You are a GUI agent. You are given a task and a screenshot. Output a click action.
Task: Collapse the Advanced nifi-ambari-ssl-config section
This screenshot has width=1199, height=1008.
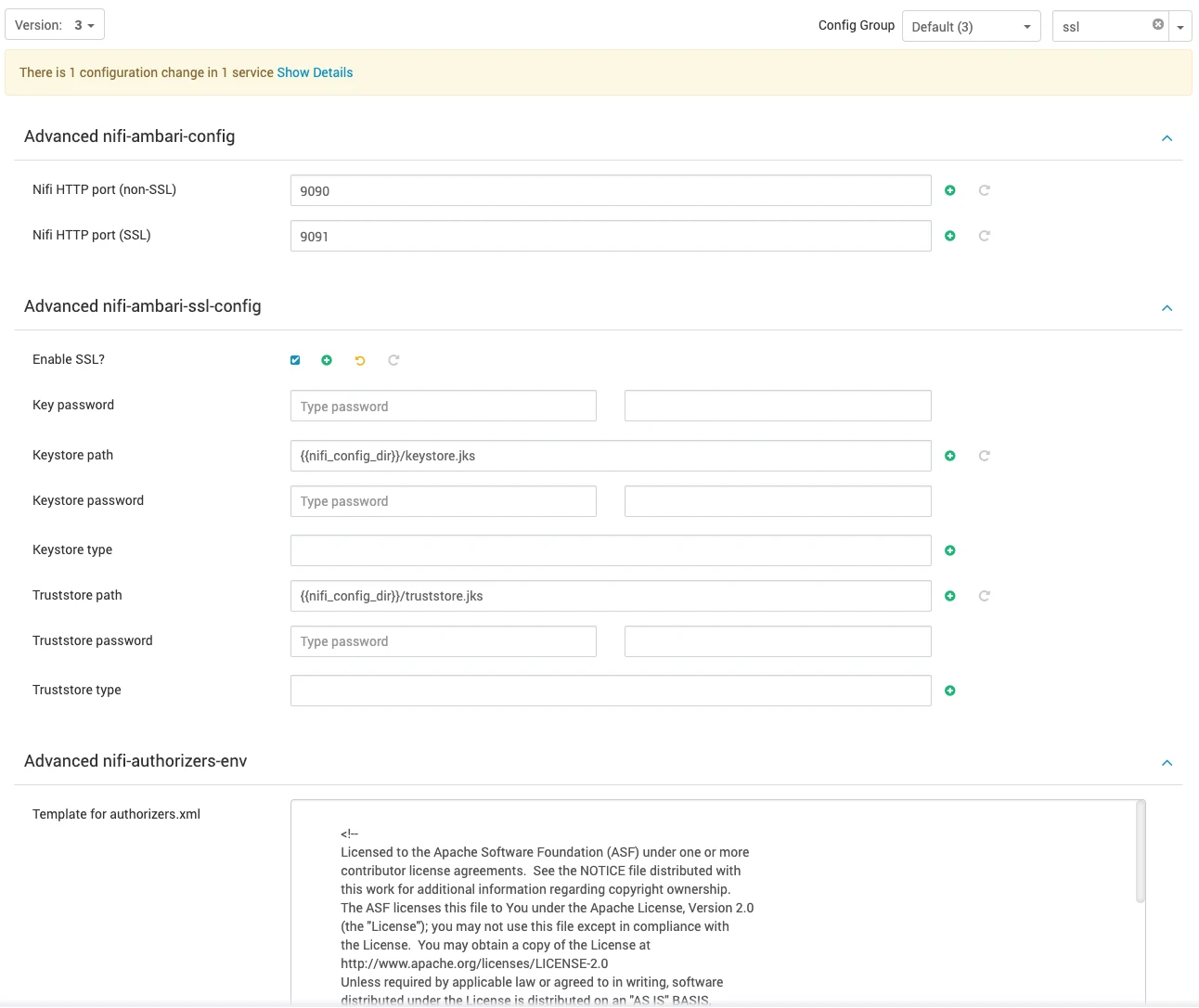pyautogui.click(x=1167, y=308)
